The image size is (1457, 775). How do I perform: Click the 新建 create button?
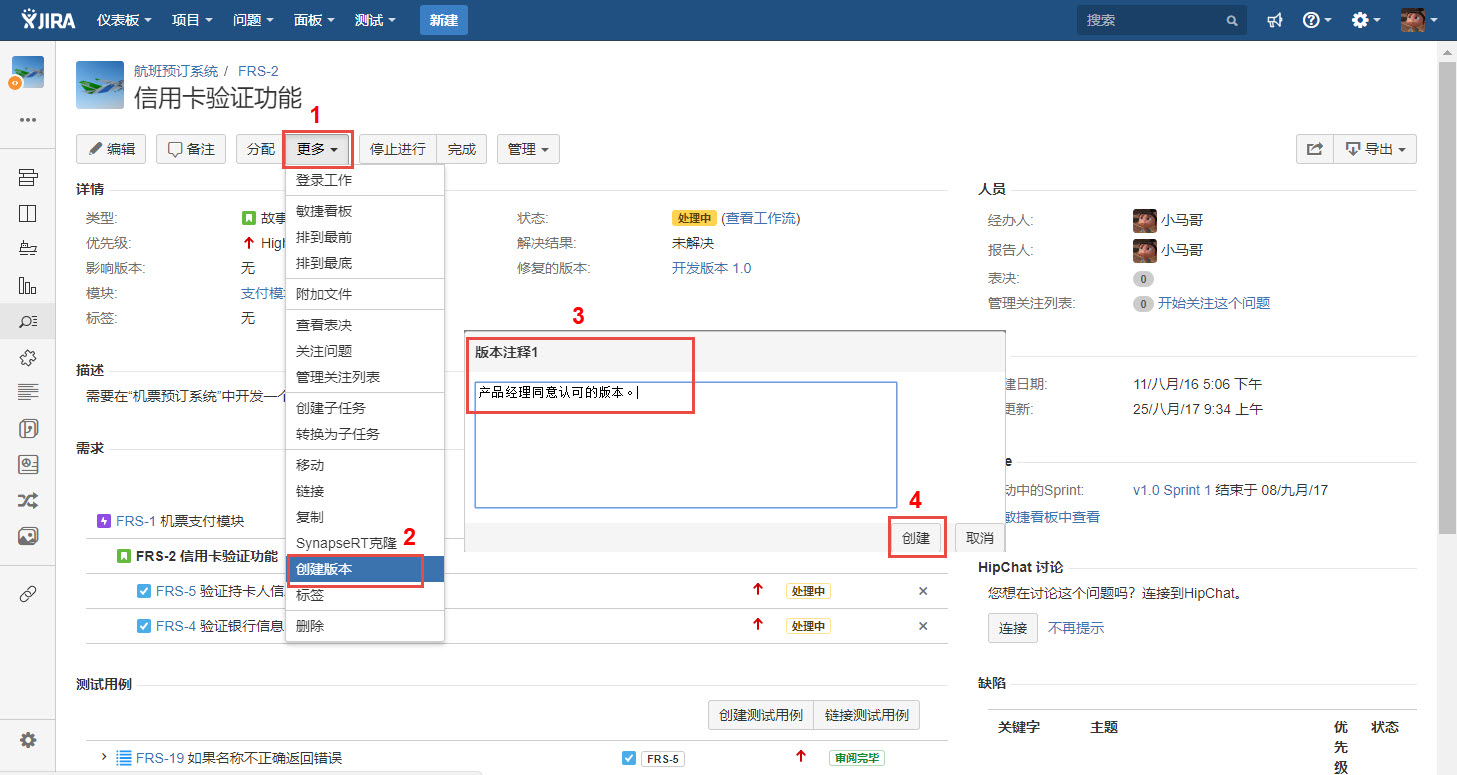click(443, 20)
